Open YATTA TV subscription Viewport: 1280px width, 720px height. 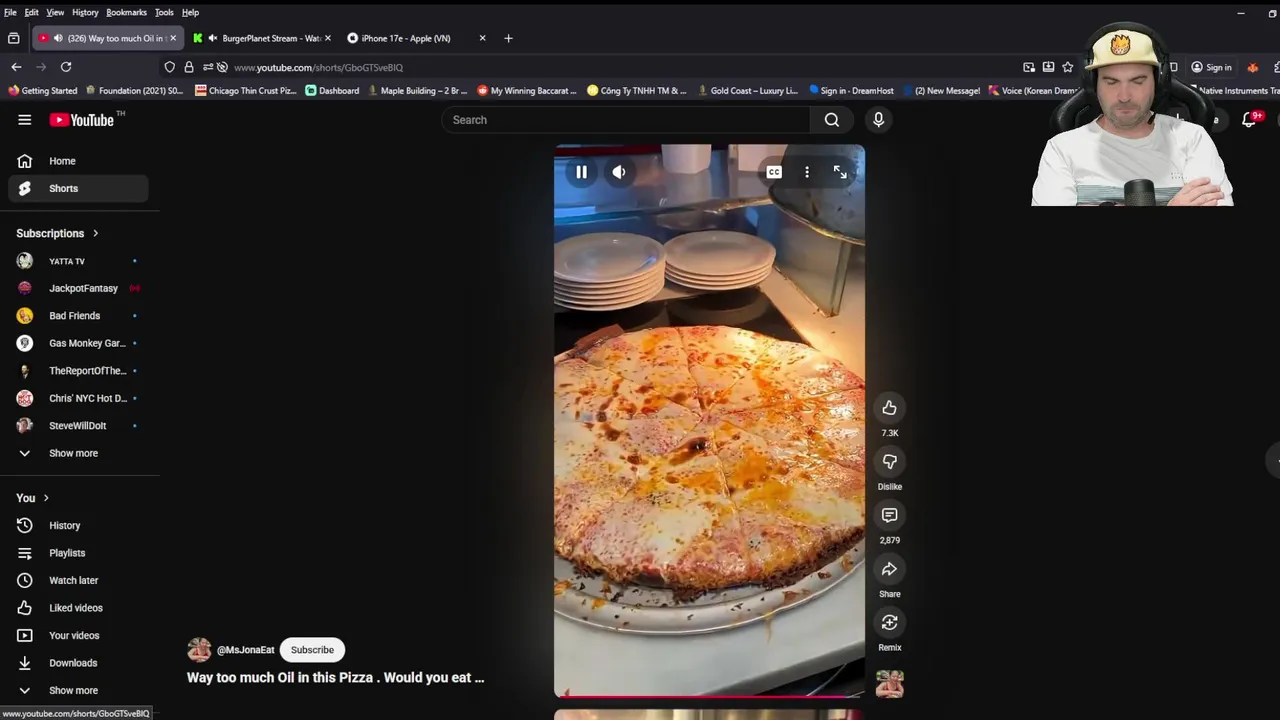point(78,261)
